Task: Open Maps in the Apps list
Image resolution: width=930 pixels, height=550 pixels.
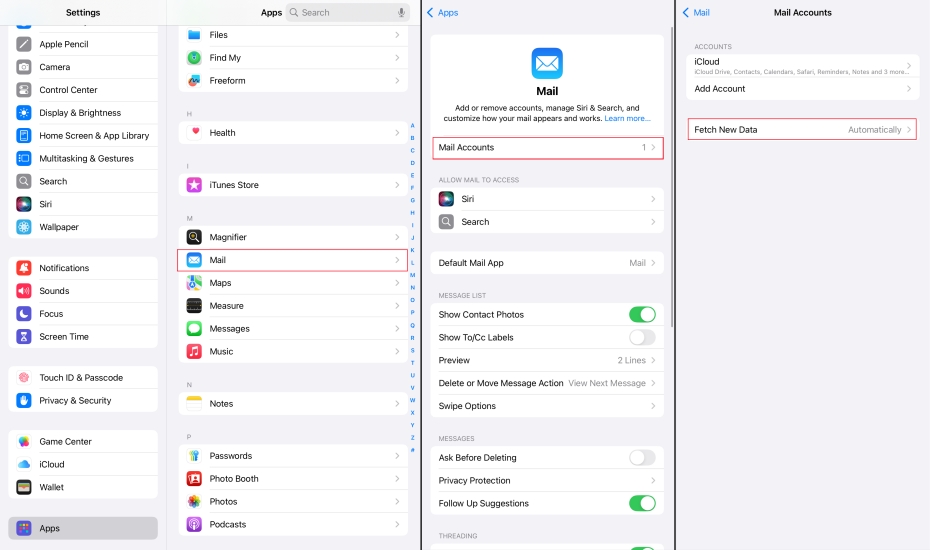Action: [x=293, y=283]
